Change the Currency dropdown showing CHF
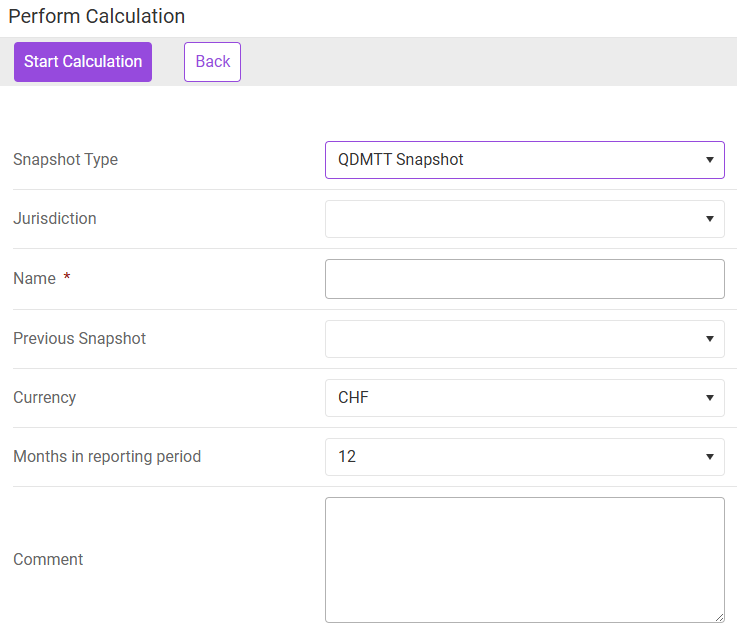Image resolution: width=737 pixels, height=635 pixels. coord(525,398)
